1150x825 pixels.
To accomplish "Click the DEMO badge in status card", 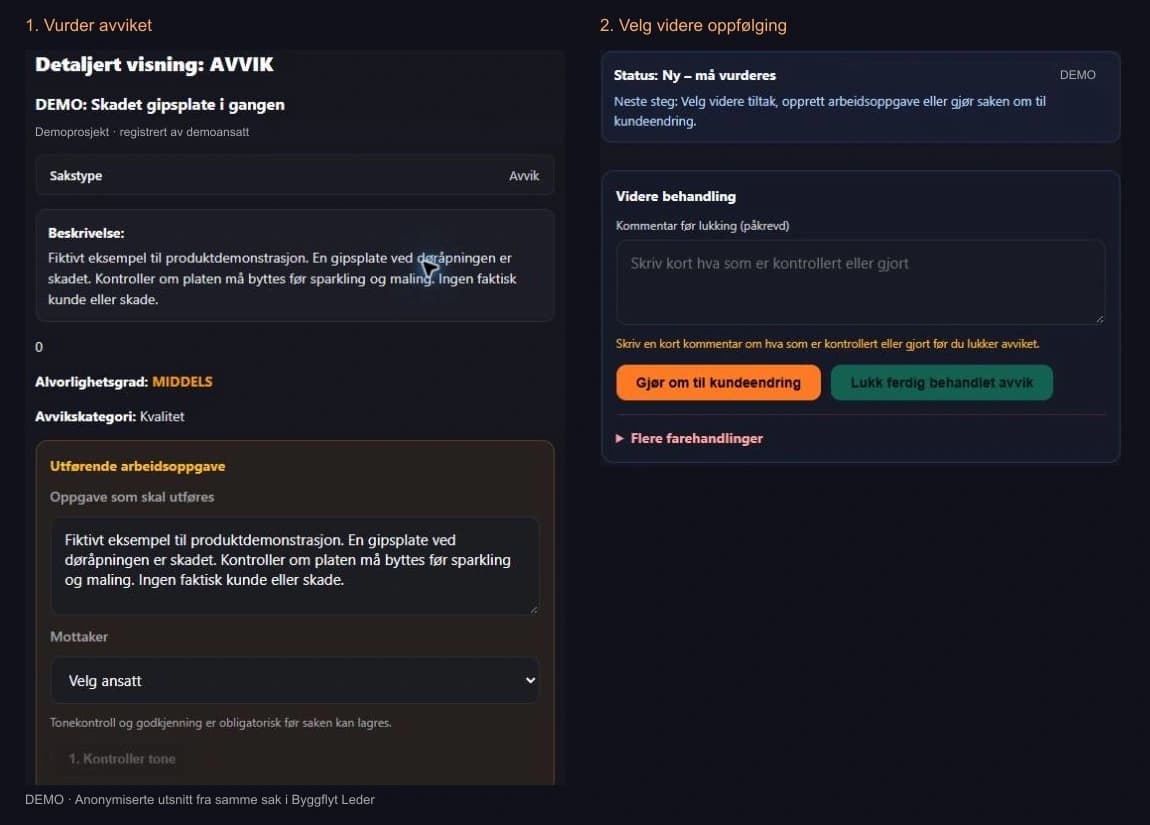I will click(x=1077, y=75).
